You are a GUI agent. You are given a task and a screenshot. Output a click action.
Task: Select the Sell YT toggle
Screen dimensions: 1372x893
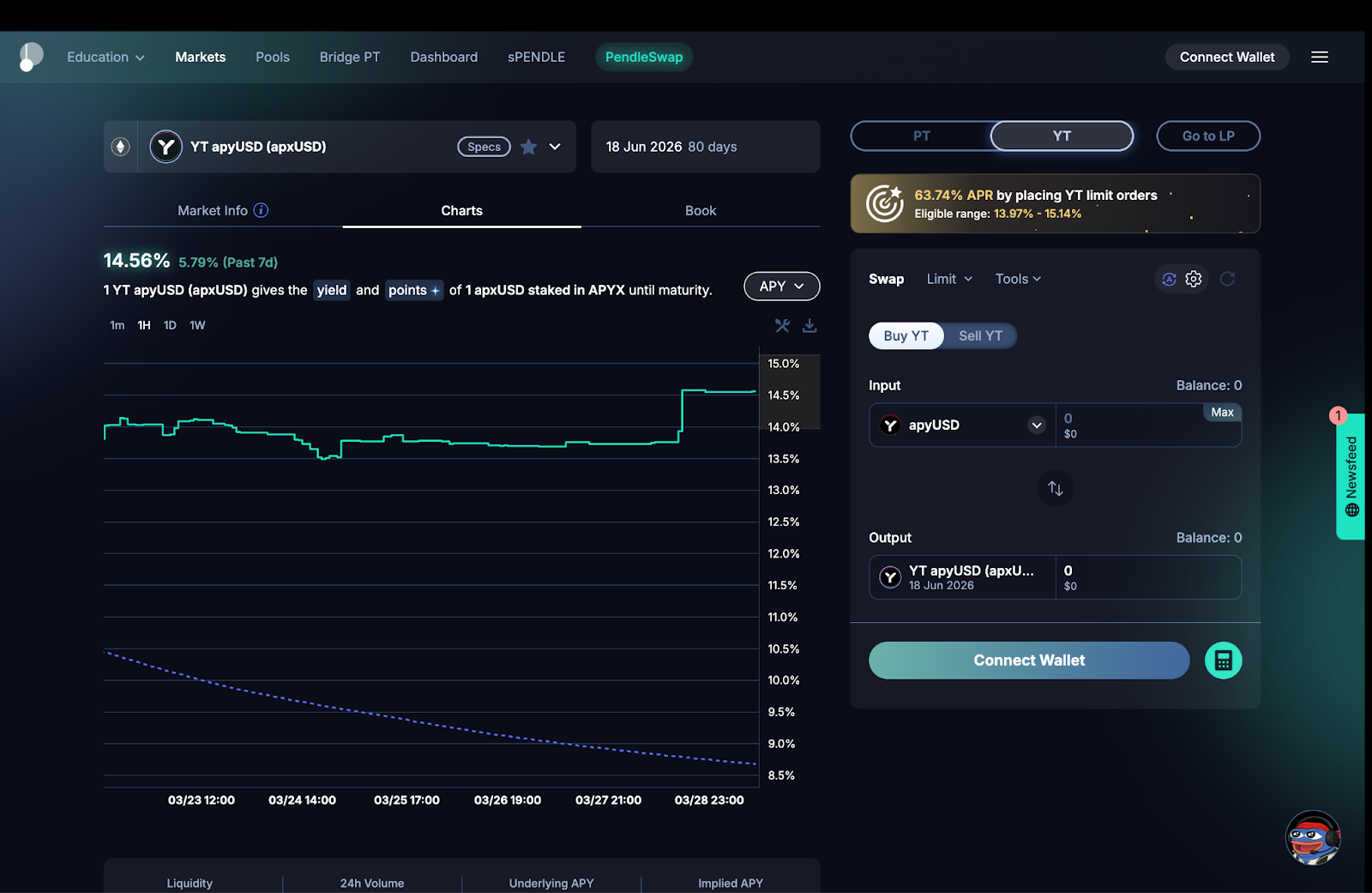pos(980,335)
